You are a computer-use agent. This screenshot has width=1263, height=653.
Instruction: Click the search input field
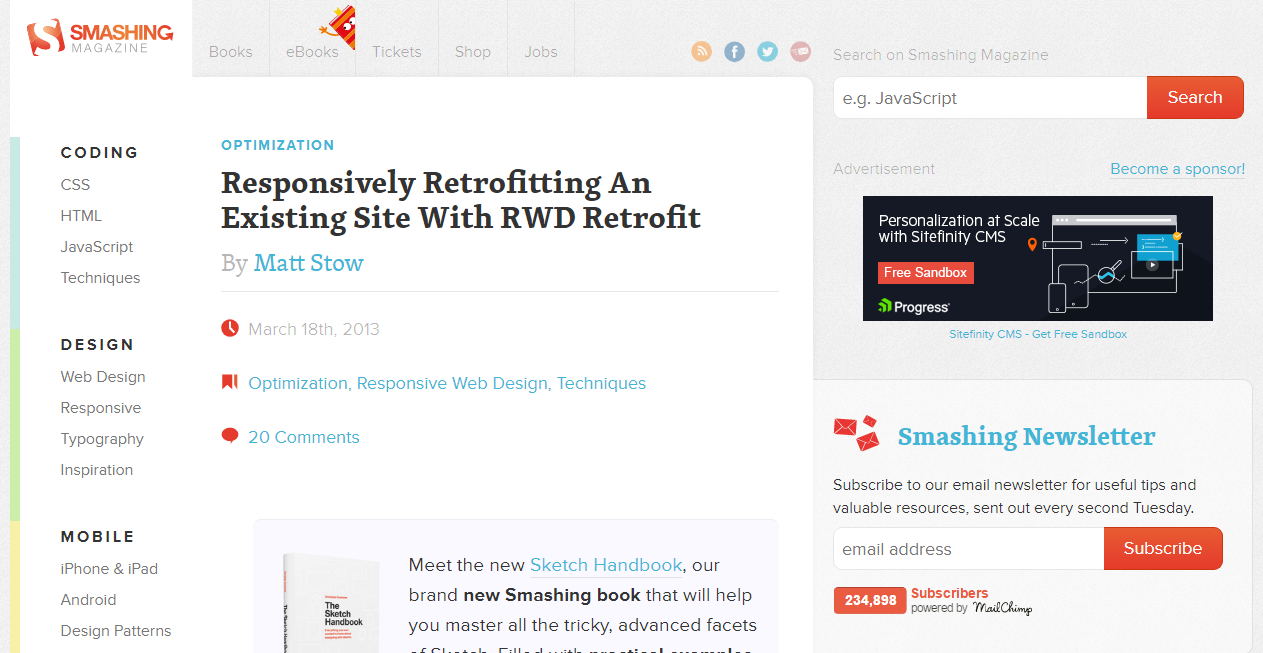(990, 98)
